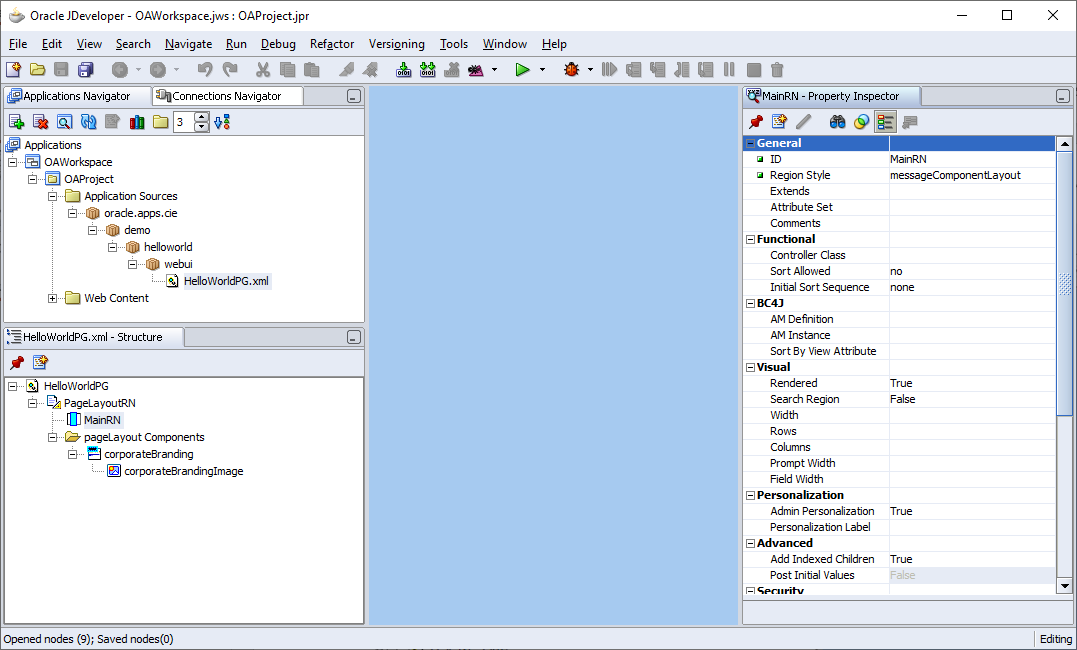
Task: Select MainRN node in Structure tree
Action: point(102,420)
